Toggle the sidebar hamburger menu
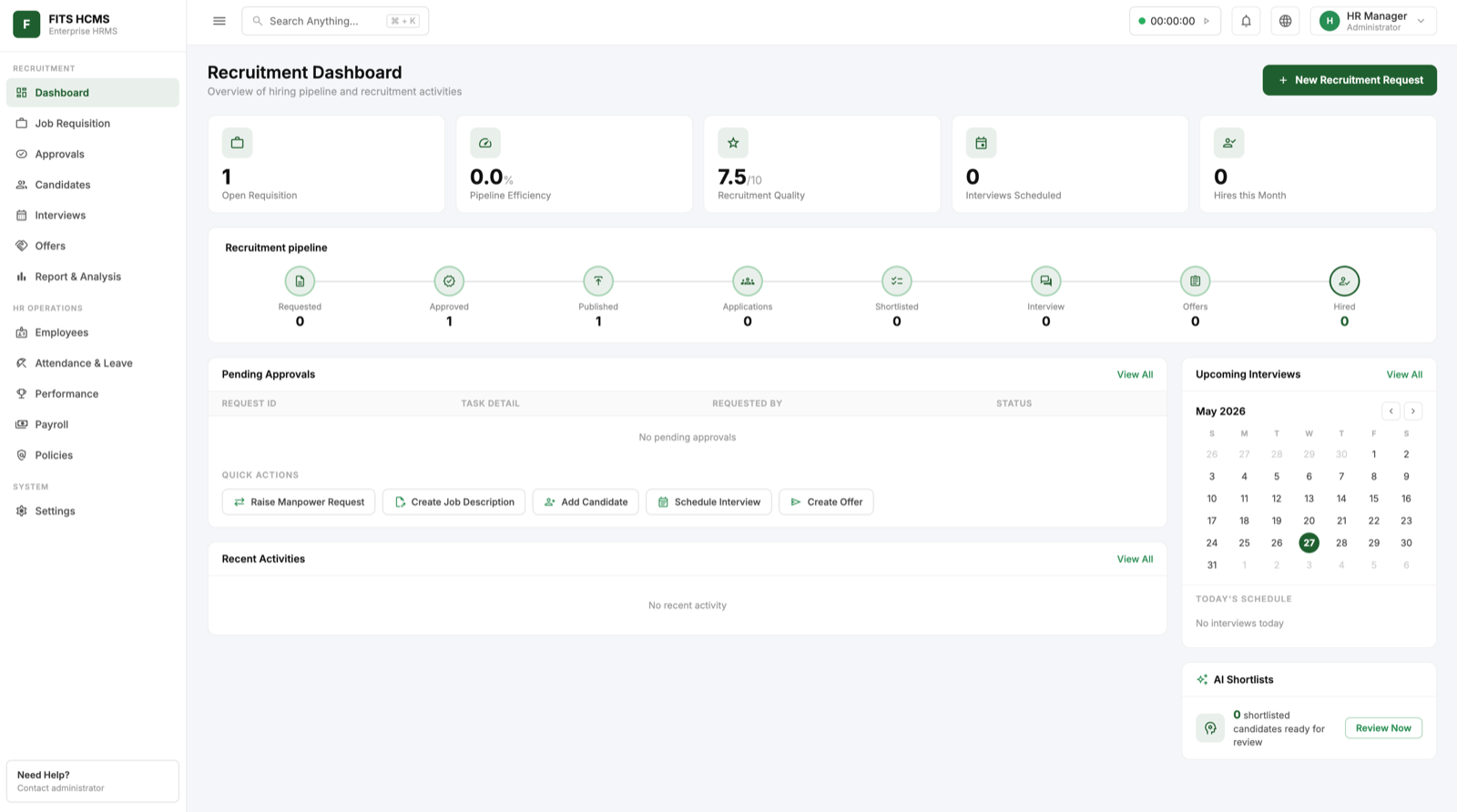The height and width of the screenshot is (812, 1457). point(219,21)
